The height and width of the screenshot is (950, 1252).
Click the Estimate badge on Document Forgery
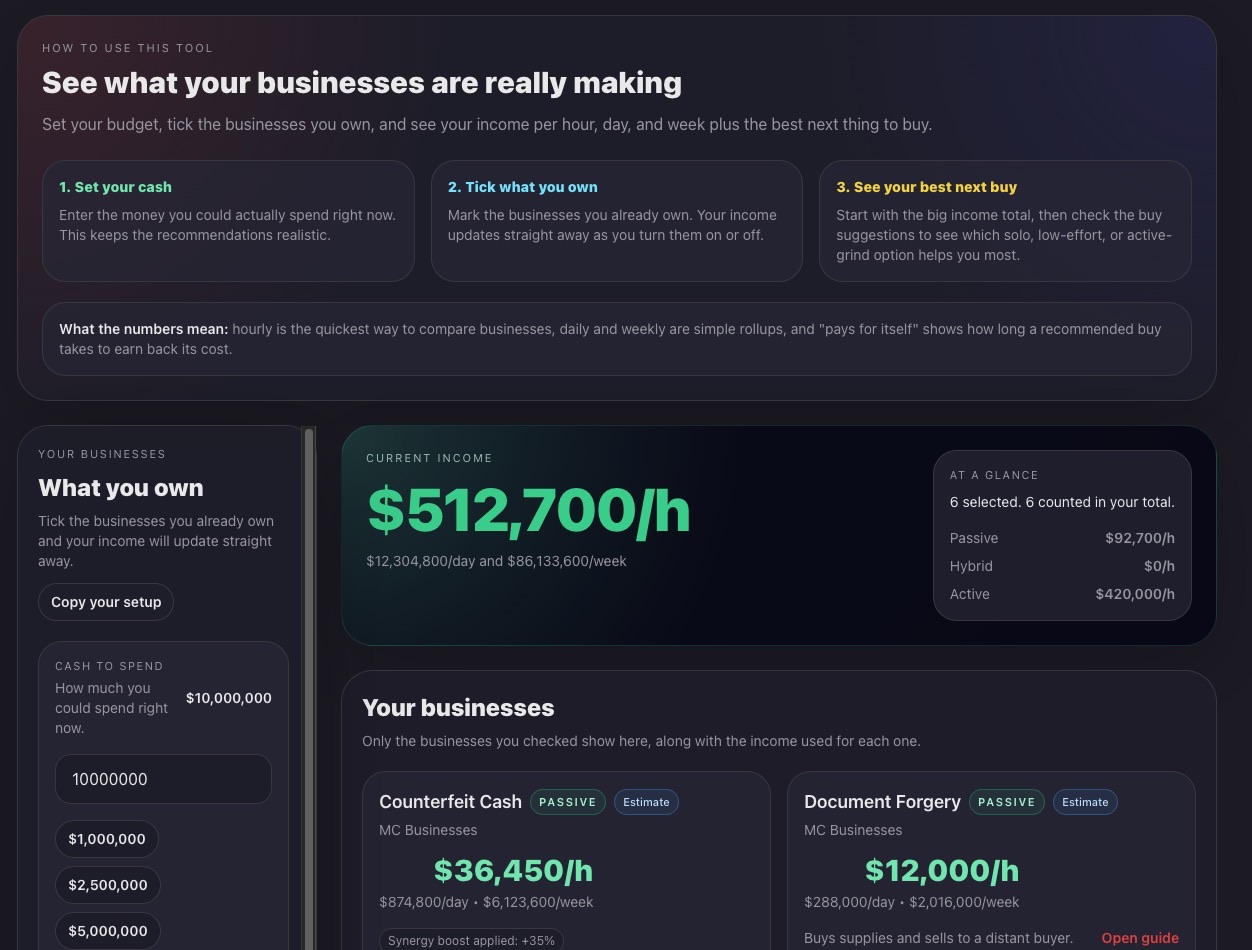(x=1084, y=802)
